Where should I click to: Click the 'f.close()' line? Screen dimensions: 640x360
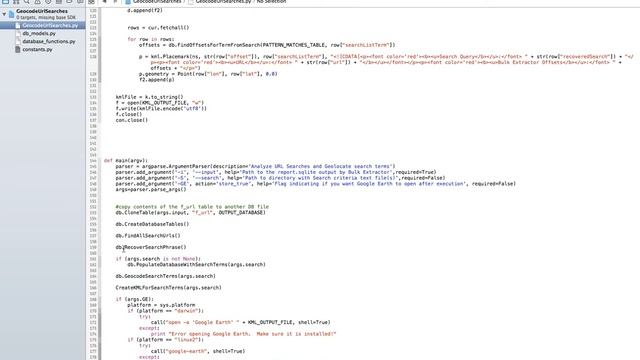(129, 114)
